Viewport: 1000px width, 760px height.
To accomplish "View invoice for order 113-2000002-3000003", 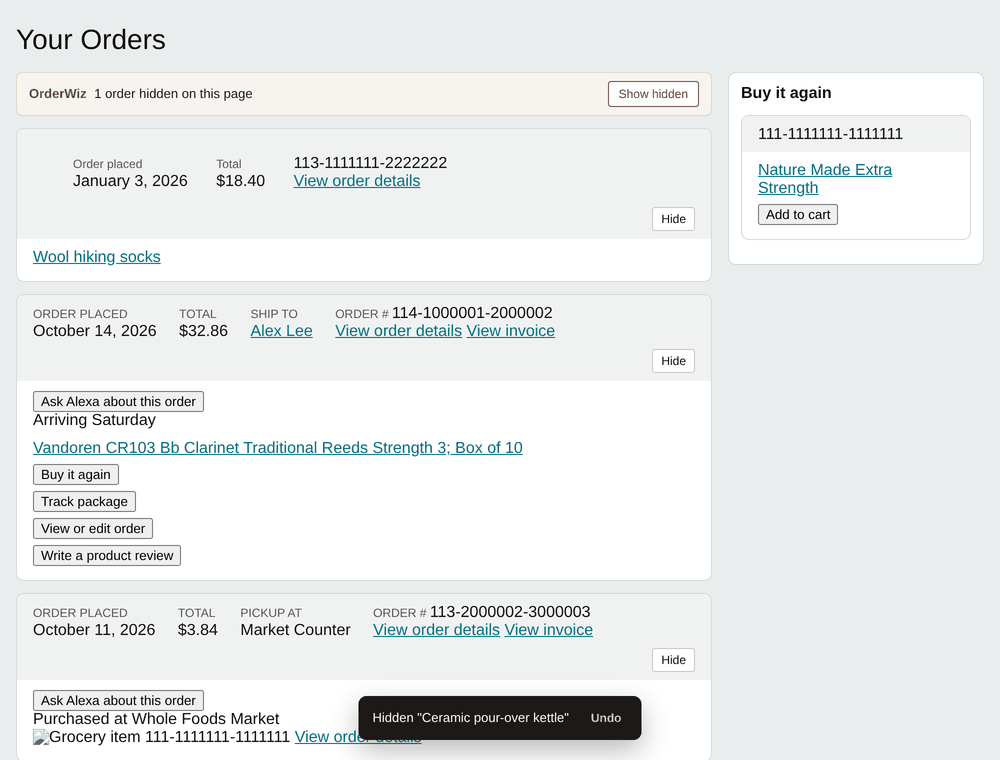I will pyautogui.click(x=548, y=630).
